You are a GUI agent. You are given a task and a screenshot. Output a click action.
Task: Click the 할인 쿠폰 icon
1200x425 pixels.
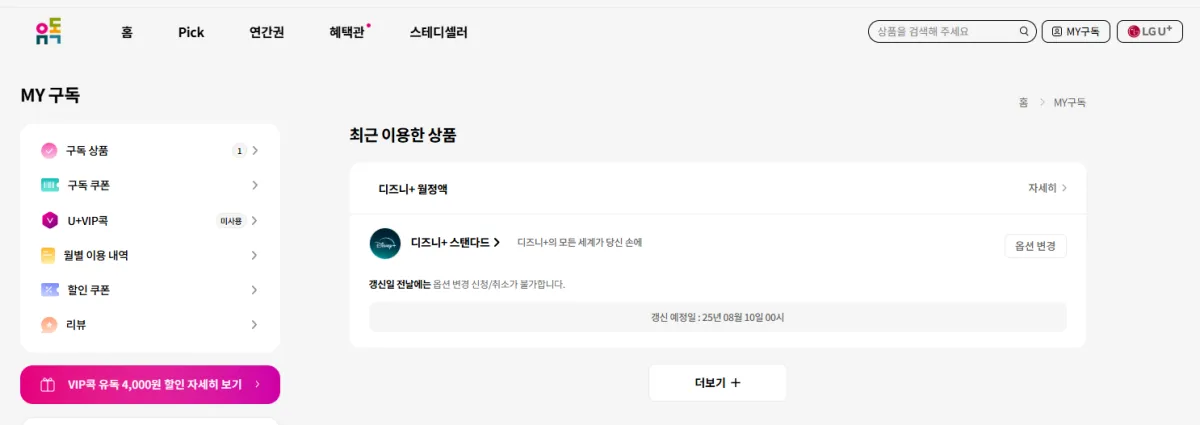[49, 290]
